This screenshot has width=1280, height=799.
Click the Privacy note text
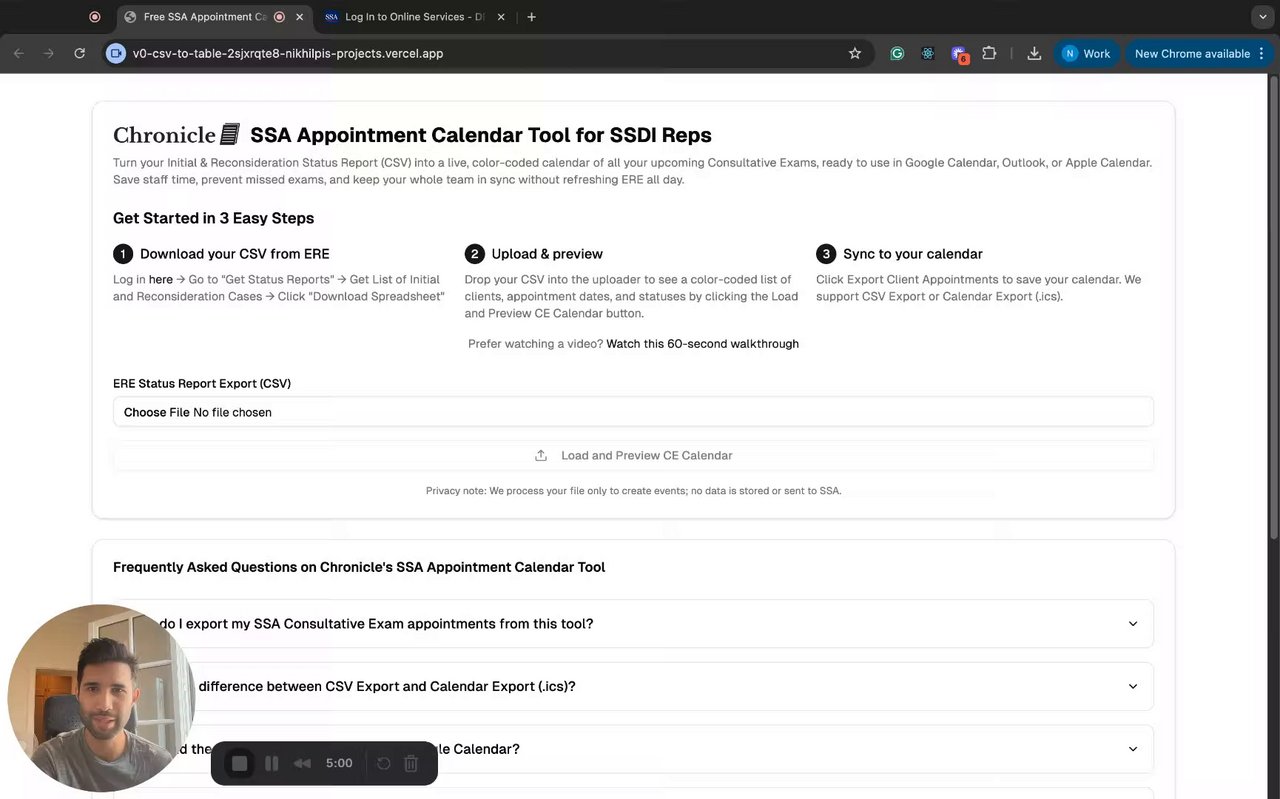tap(633, 491)
